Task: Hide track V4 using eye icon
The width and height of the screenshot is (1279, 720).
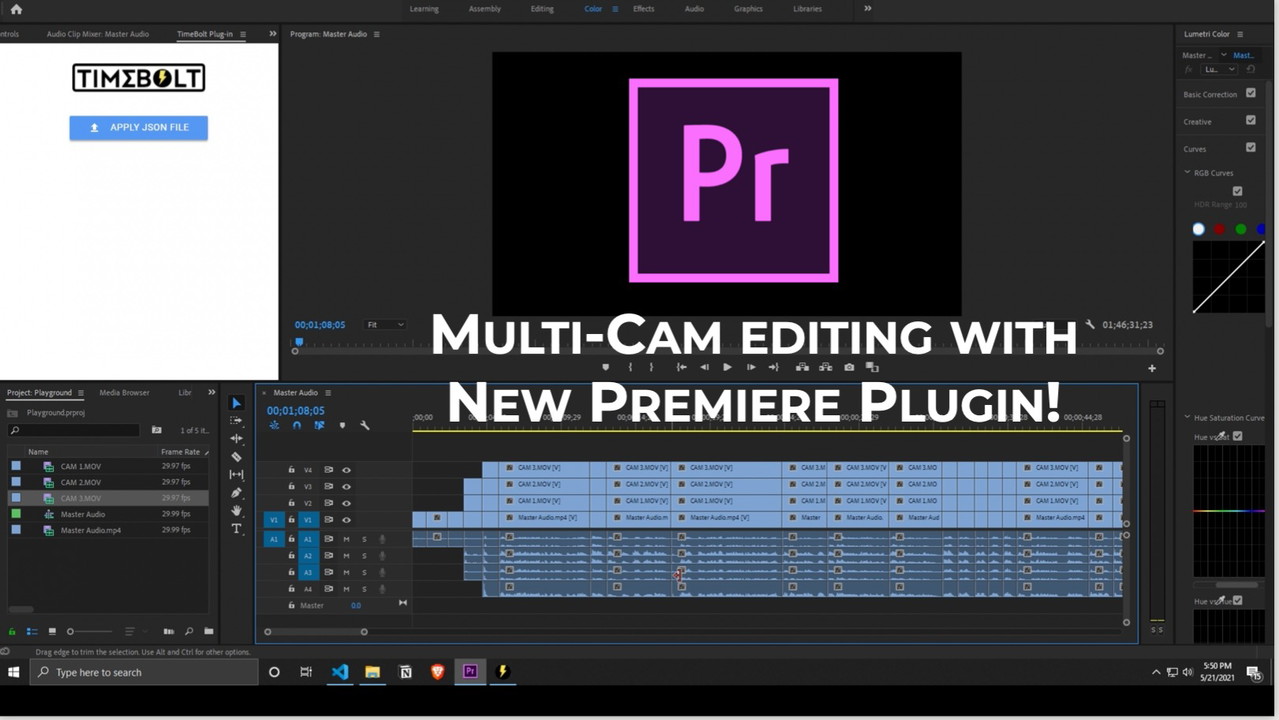Action: pos(346,470)
